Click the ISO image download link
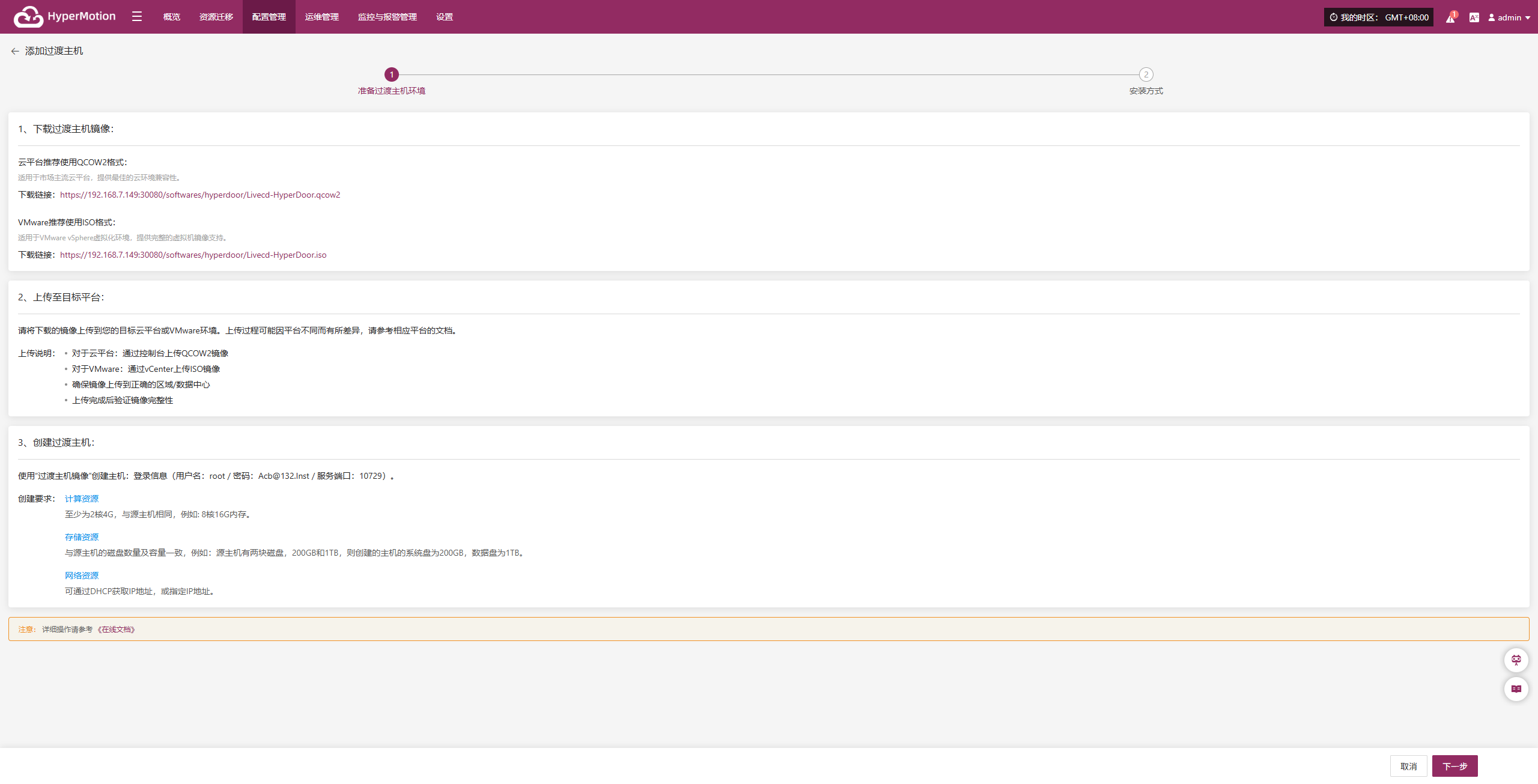Image resolution: width=1538 pixels, height=784 pixels. tap(193, 255)
